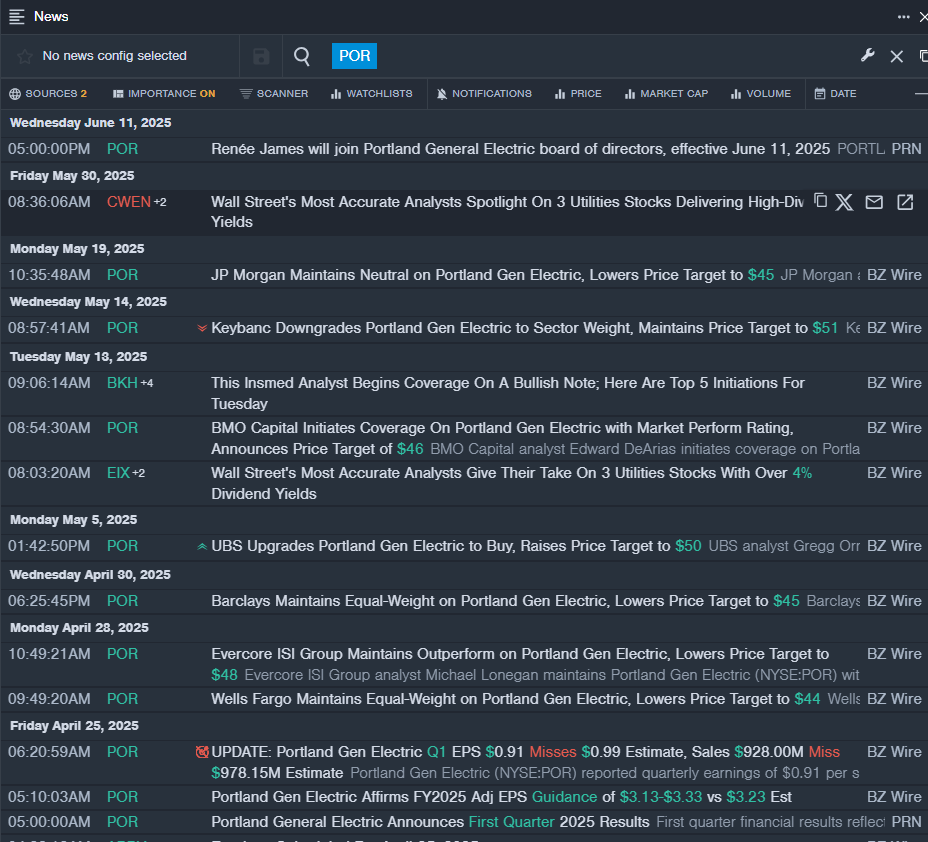Viewport: 928px width, 842px height.
Task: Star the news config as favorite
Action: point(24,56)
